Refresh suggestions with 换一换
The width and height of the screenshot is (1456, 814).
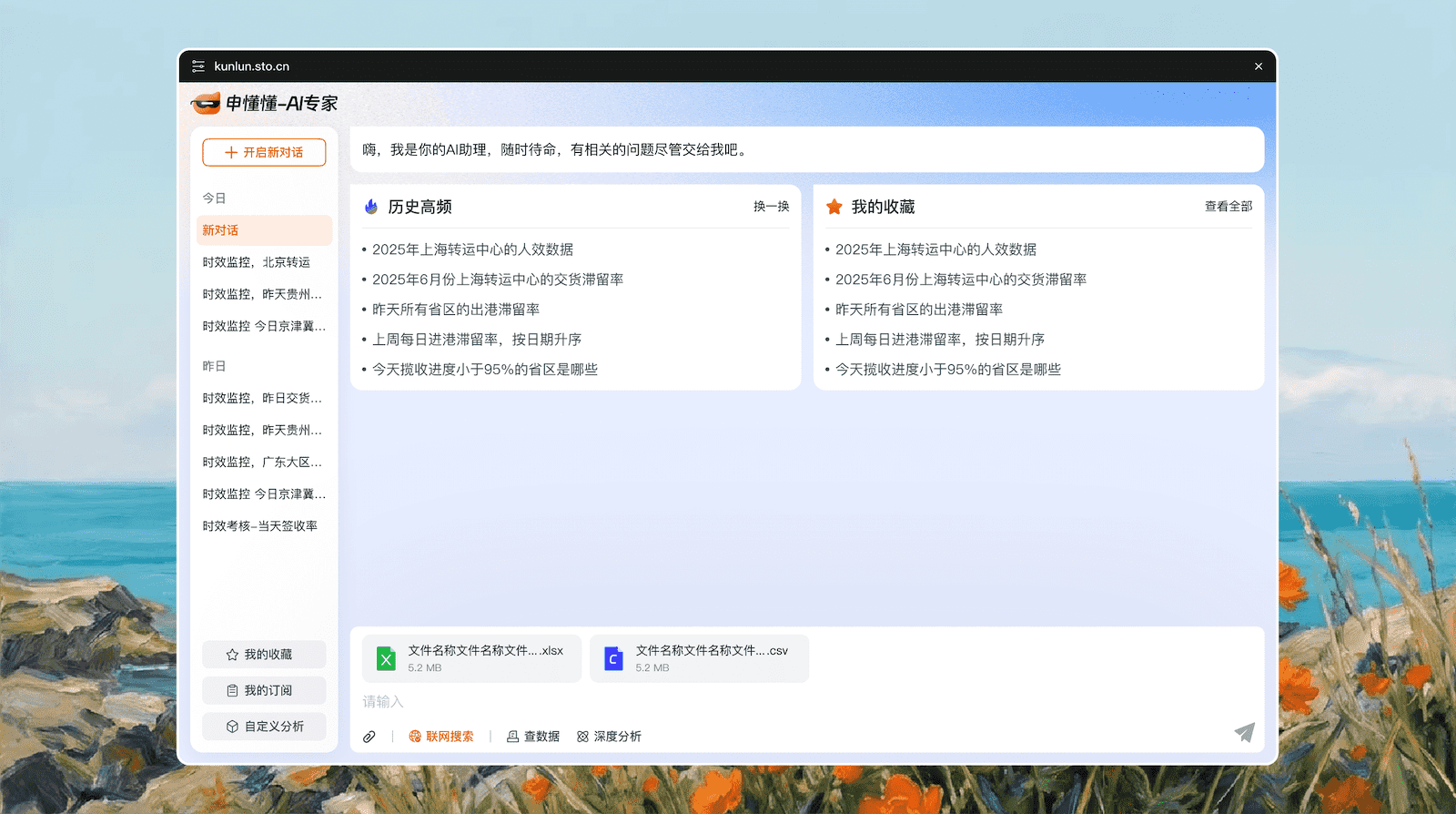(x=771, y=207)
